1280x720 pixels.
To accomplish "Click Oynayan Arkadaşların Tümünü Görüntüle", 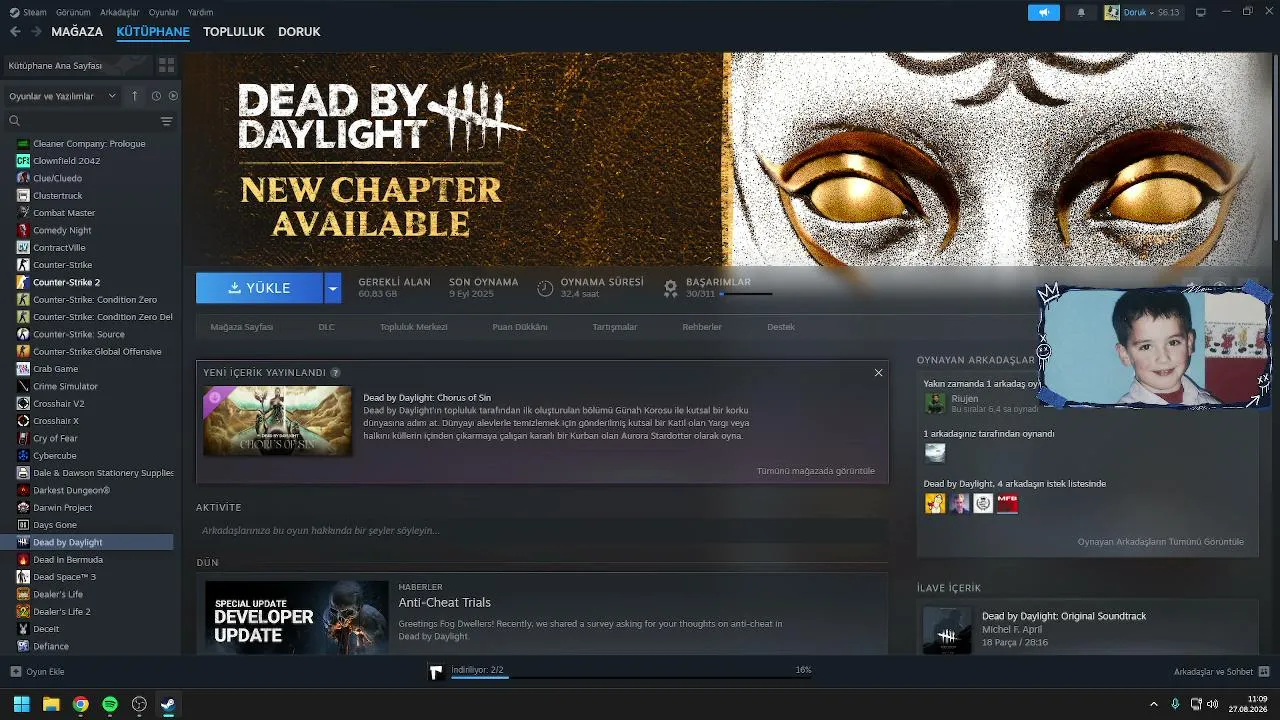I will pyautogui.click(x=1161, y=542).
